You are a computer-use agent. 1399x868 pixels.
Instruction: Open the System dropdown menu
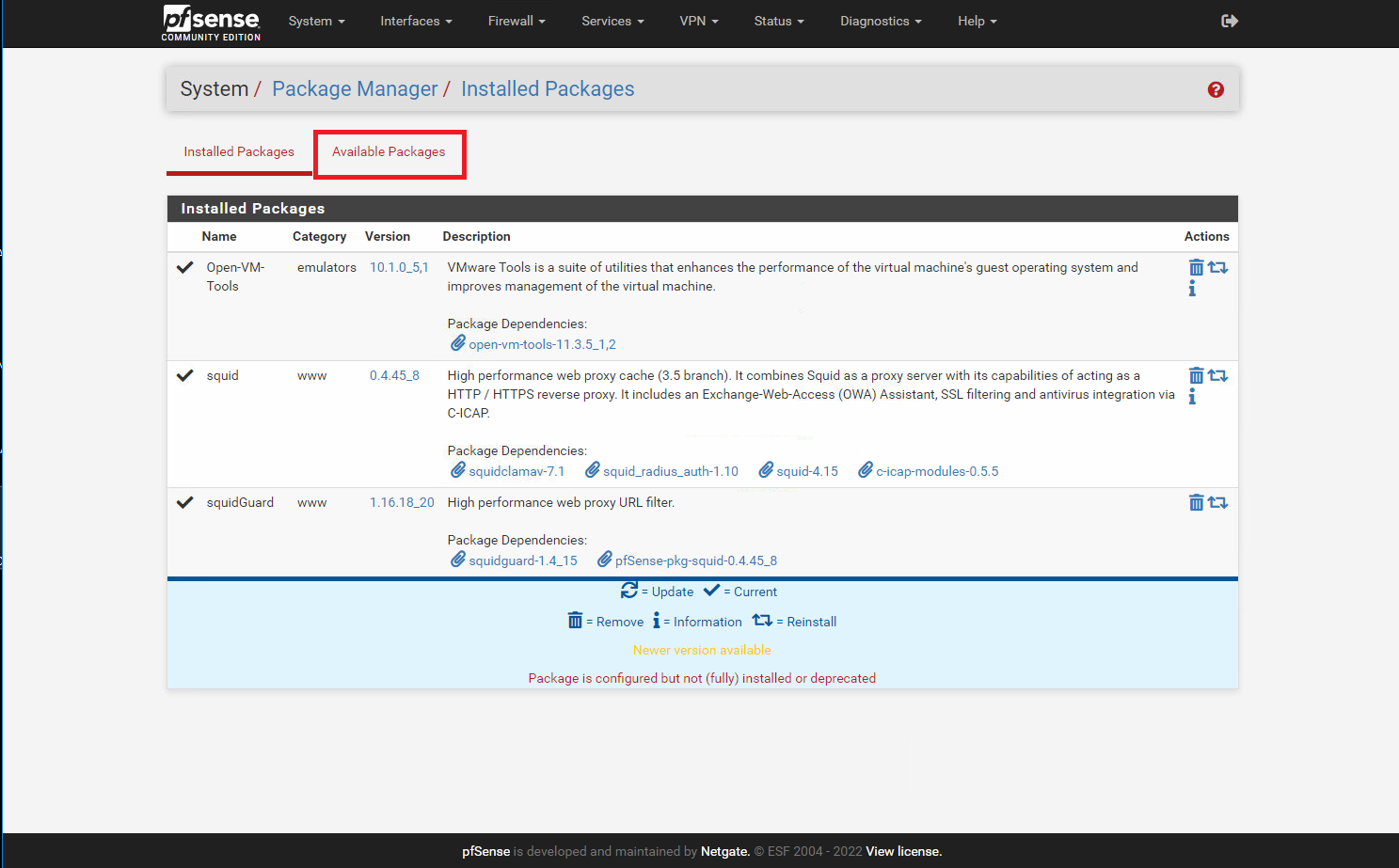coord(316,22)
